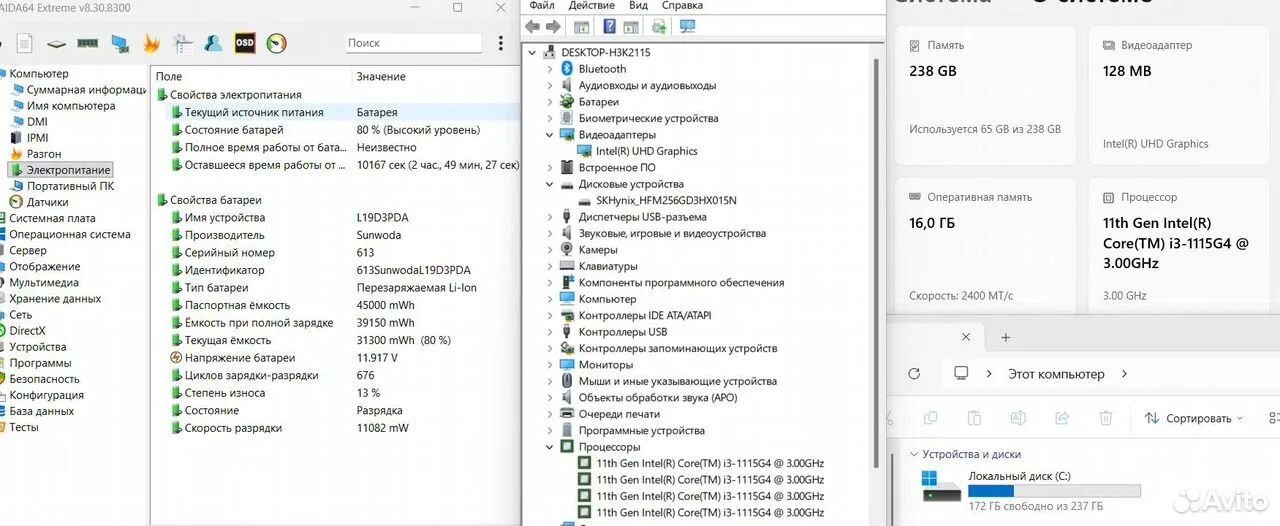The height and width of the screenshot is (526, 1280).
Task: Click the user silhouette toolbar icon
Action: (x=213, y=43)
